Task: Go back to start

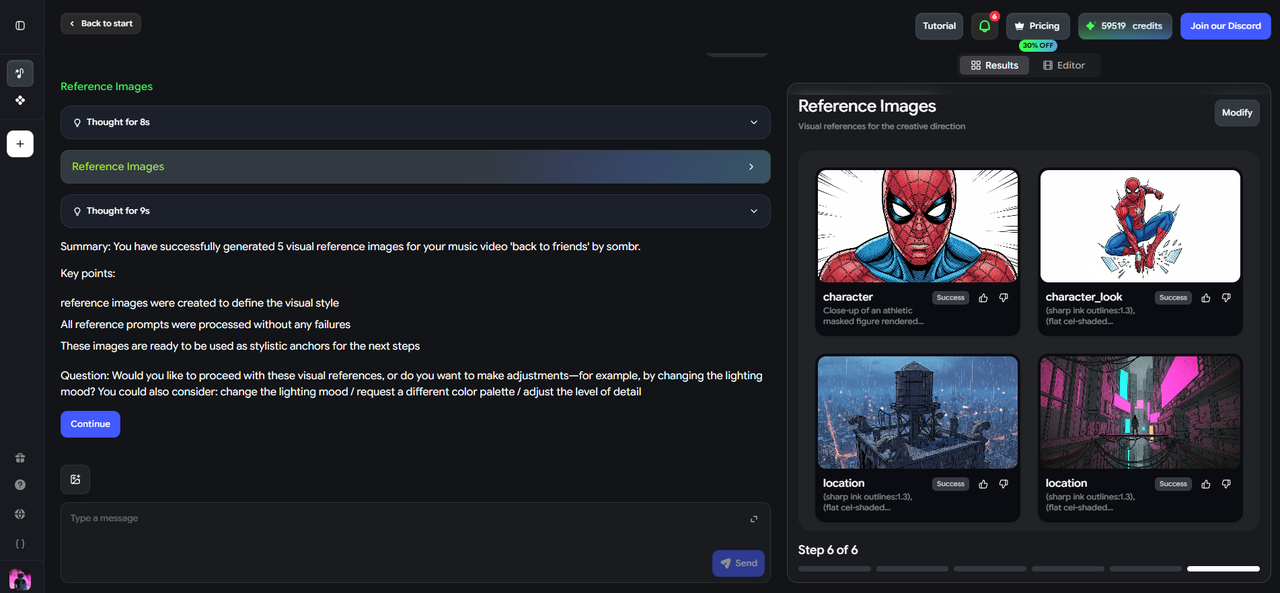Action: [x=101, y=23]
